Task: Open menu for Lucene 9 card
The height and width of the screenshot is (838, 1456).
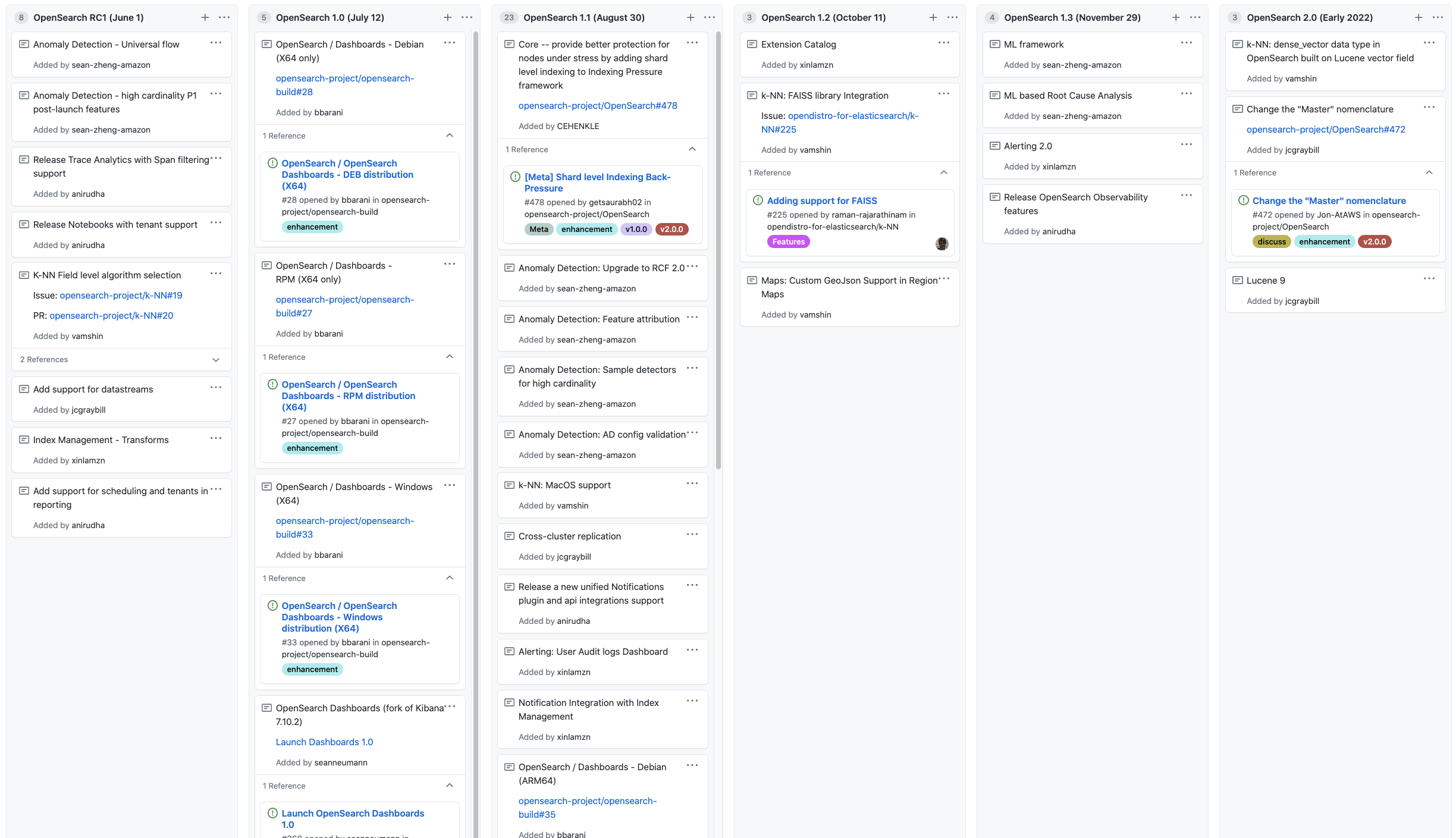Action: click(1429, 279)
